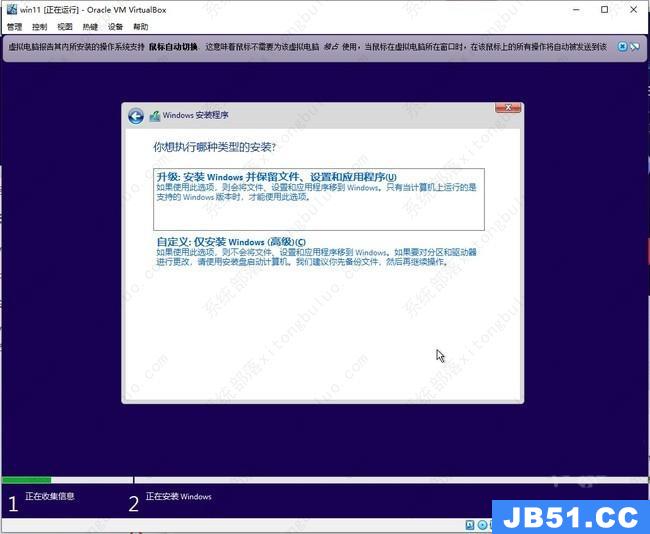This screenshot has height=534, width=650.
Task: Click the VirtualBox icon in title bar
Action: click(10, 9)
